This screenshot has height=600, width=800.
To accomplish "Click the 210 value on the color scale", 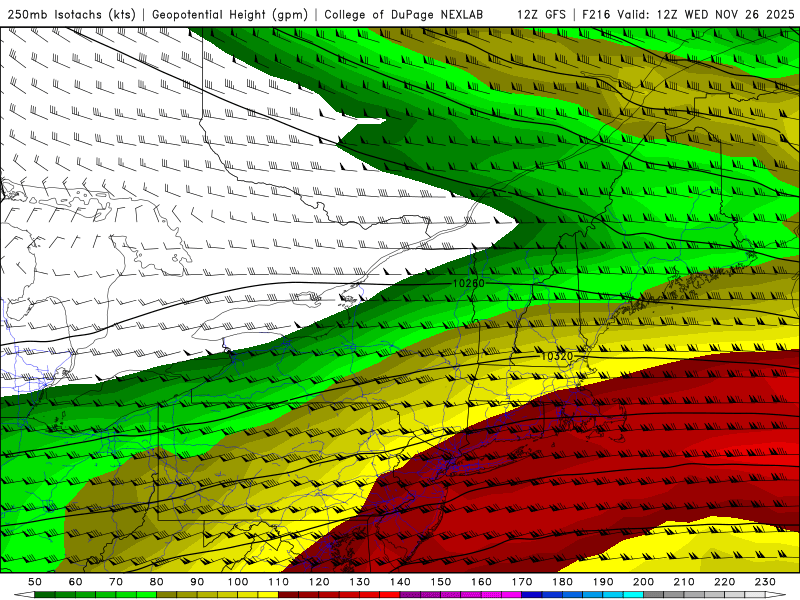I will (684, 582).
